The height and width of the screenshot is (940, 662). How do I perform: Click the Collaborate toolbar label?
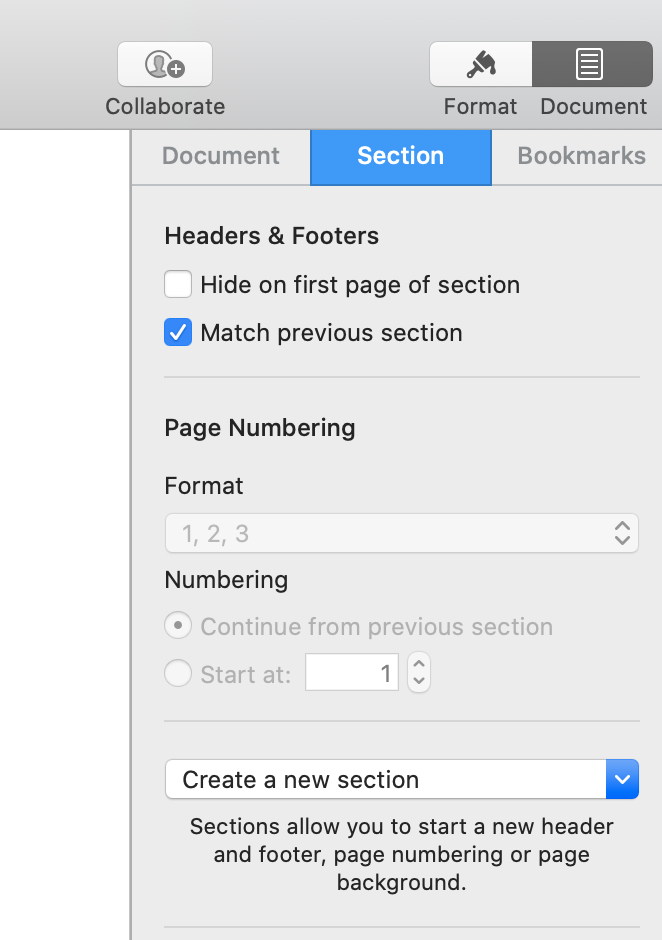coord(165,107)
